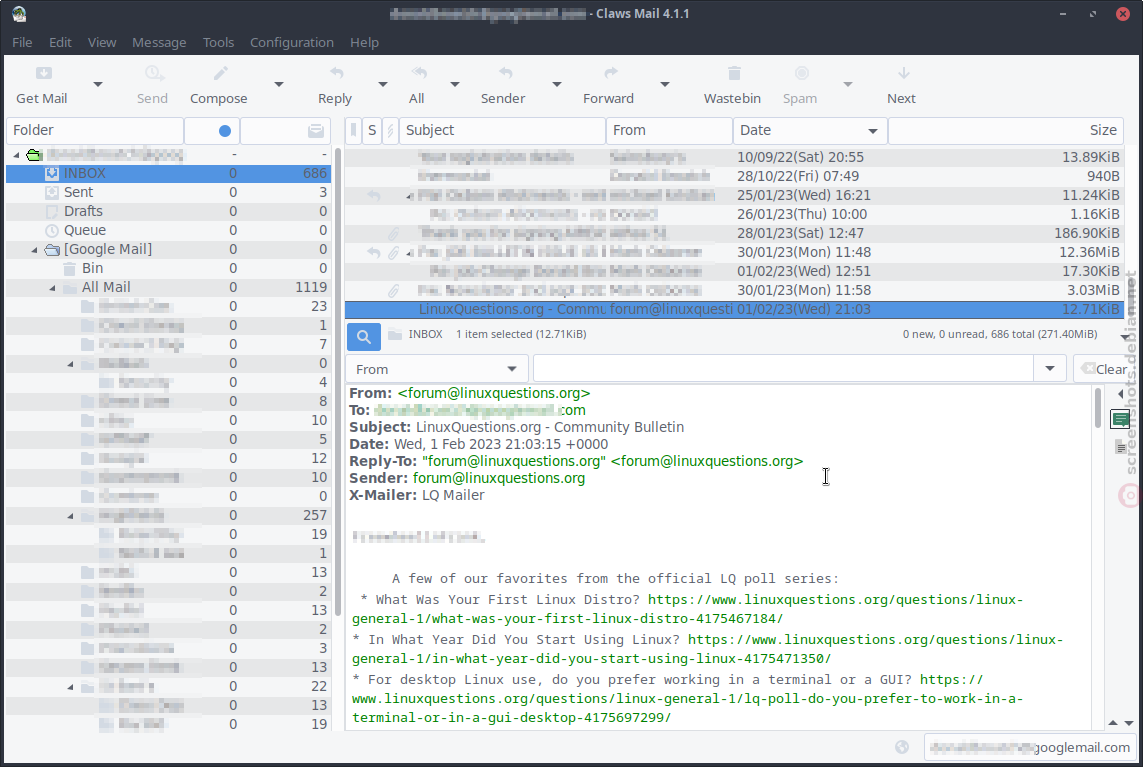Viewport: 1143px width, 767px height.
Task: Click the mark column header icon
Action: (x=354, y=131)
